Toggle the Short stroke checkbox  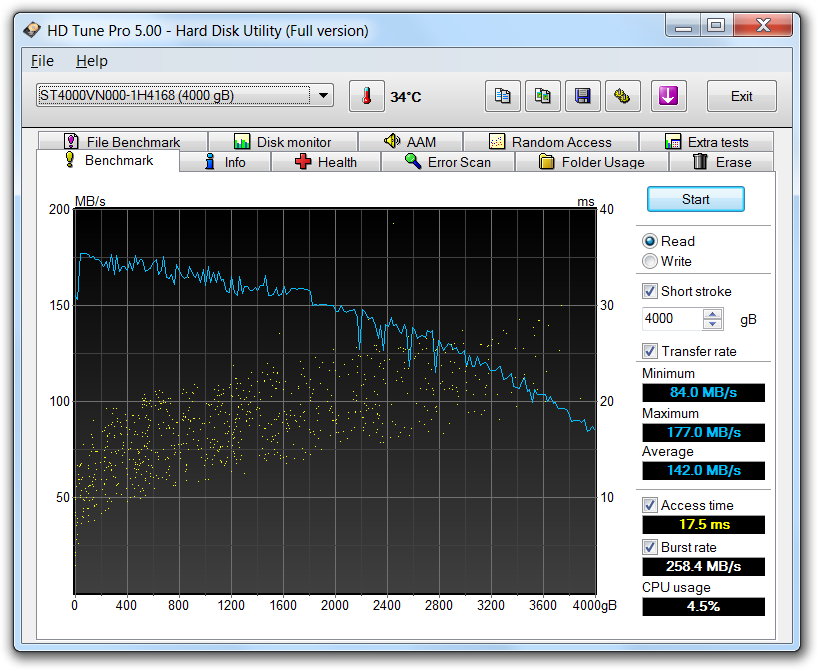coord(651,291)
